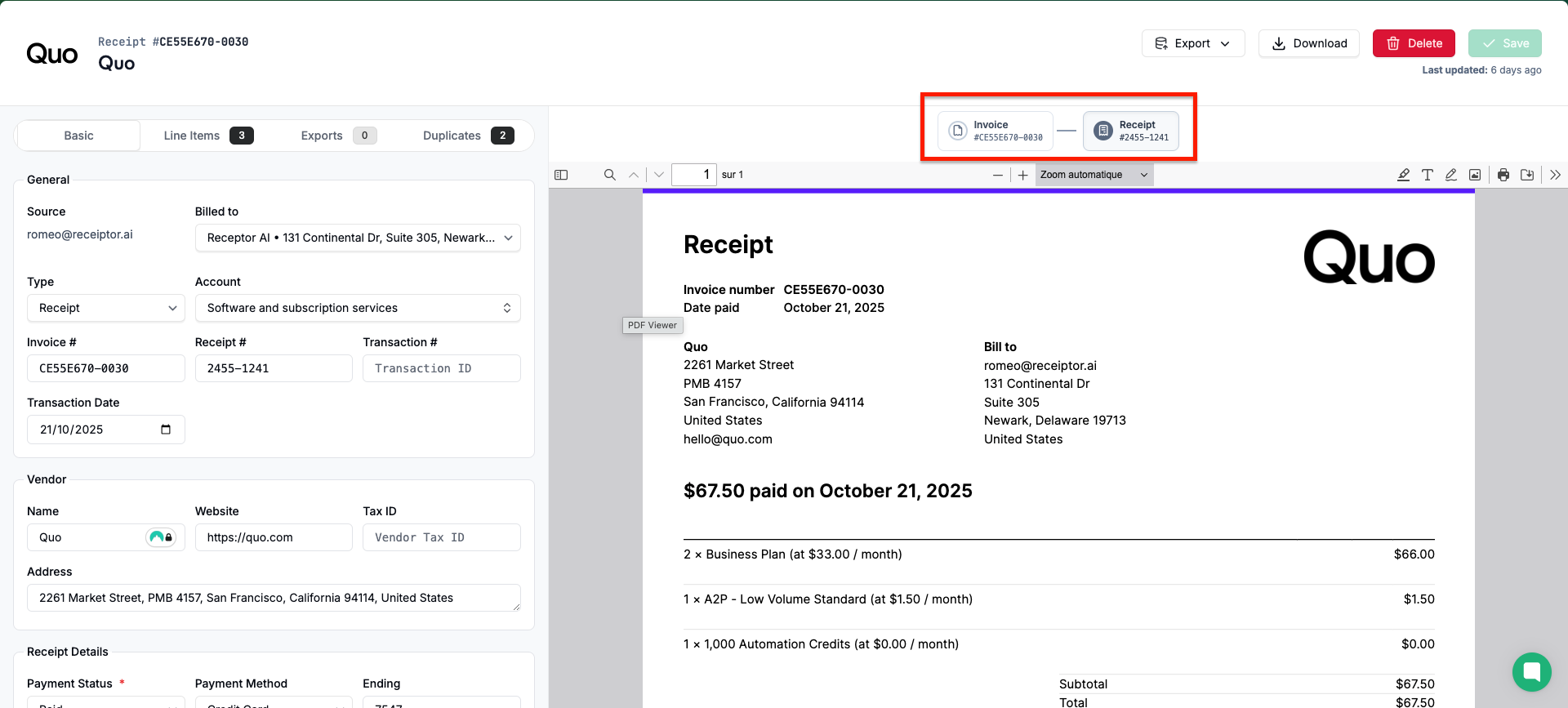The height and width of the screenshot is (708, 1568).
Task: Open the Exports tab
Action: 338,136
